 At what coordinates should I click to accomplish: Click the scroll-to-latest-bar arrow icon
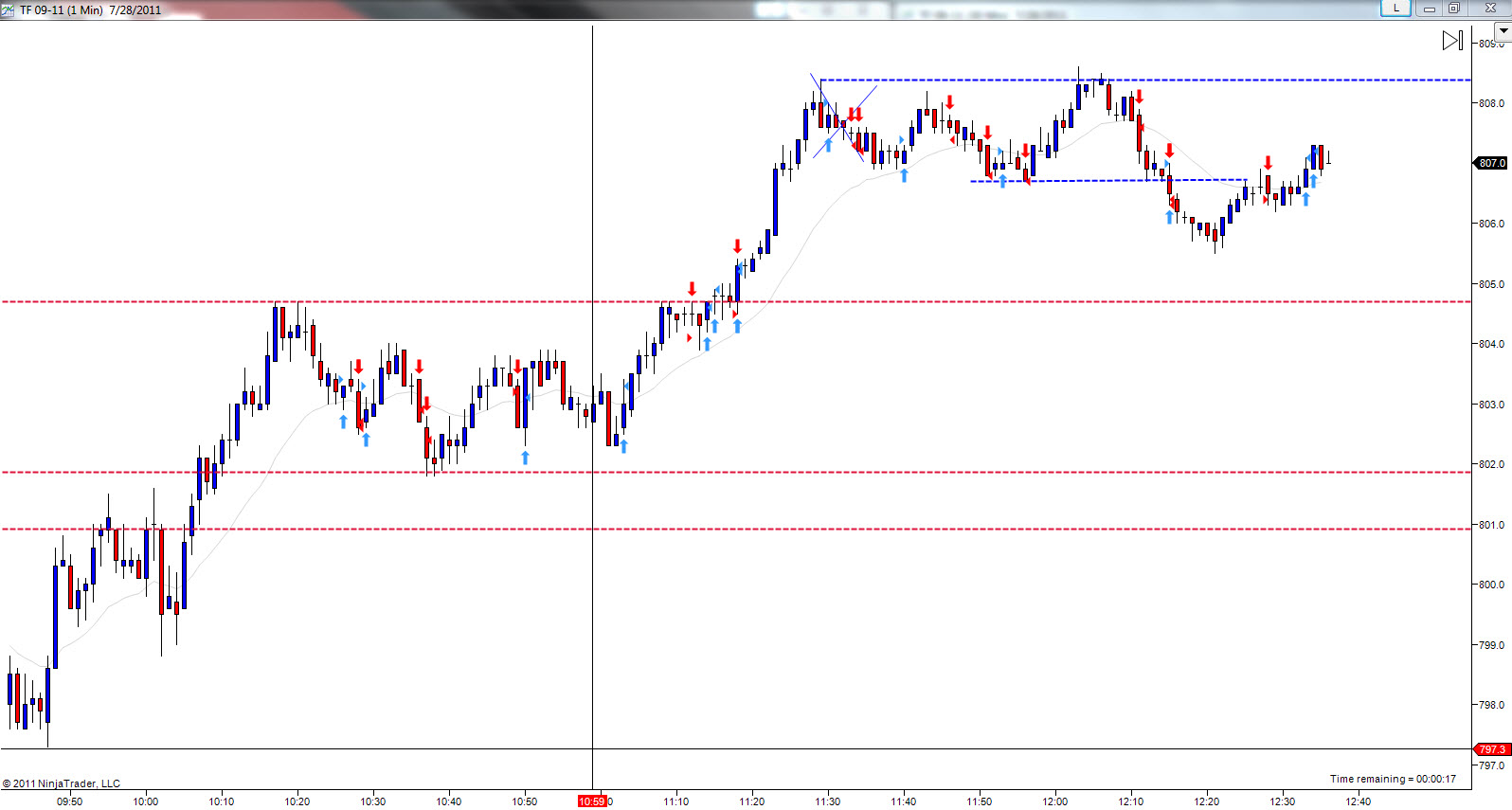point(1452,41)
